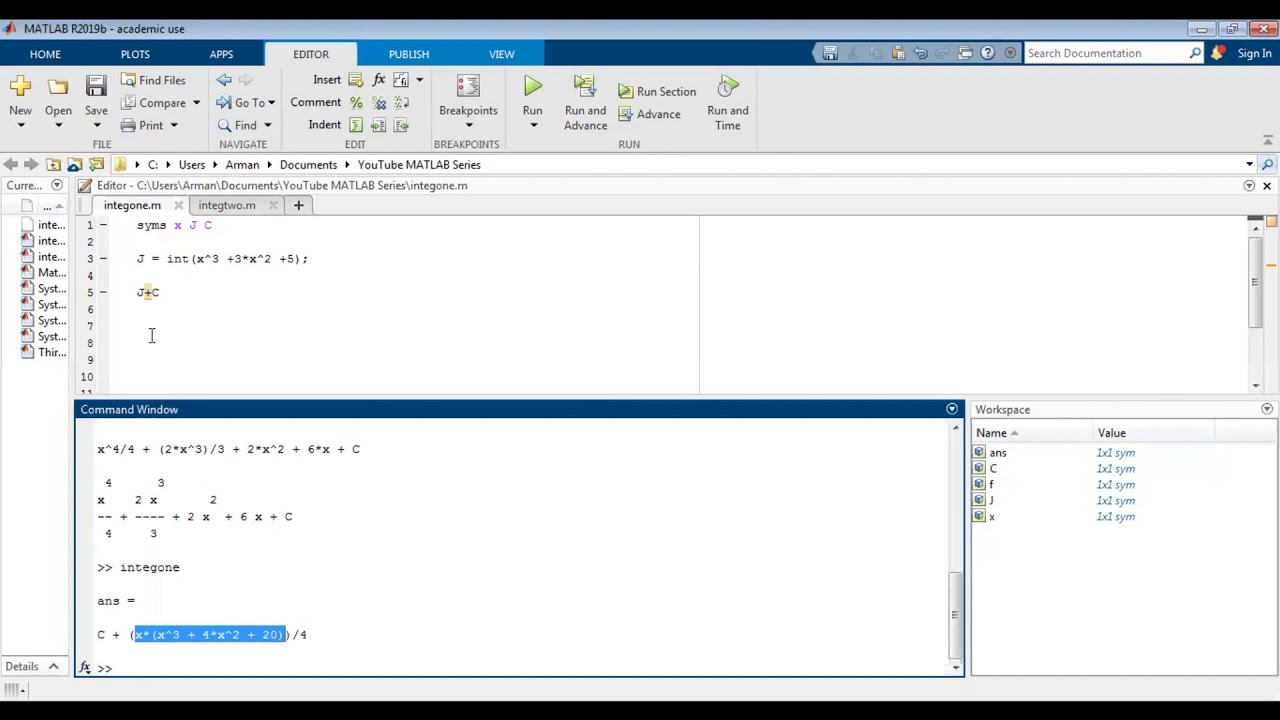The image size is (1280, 720).
Task: Click the search folder magnifier at address bar end
Action: [x=1267, y=164]
